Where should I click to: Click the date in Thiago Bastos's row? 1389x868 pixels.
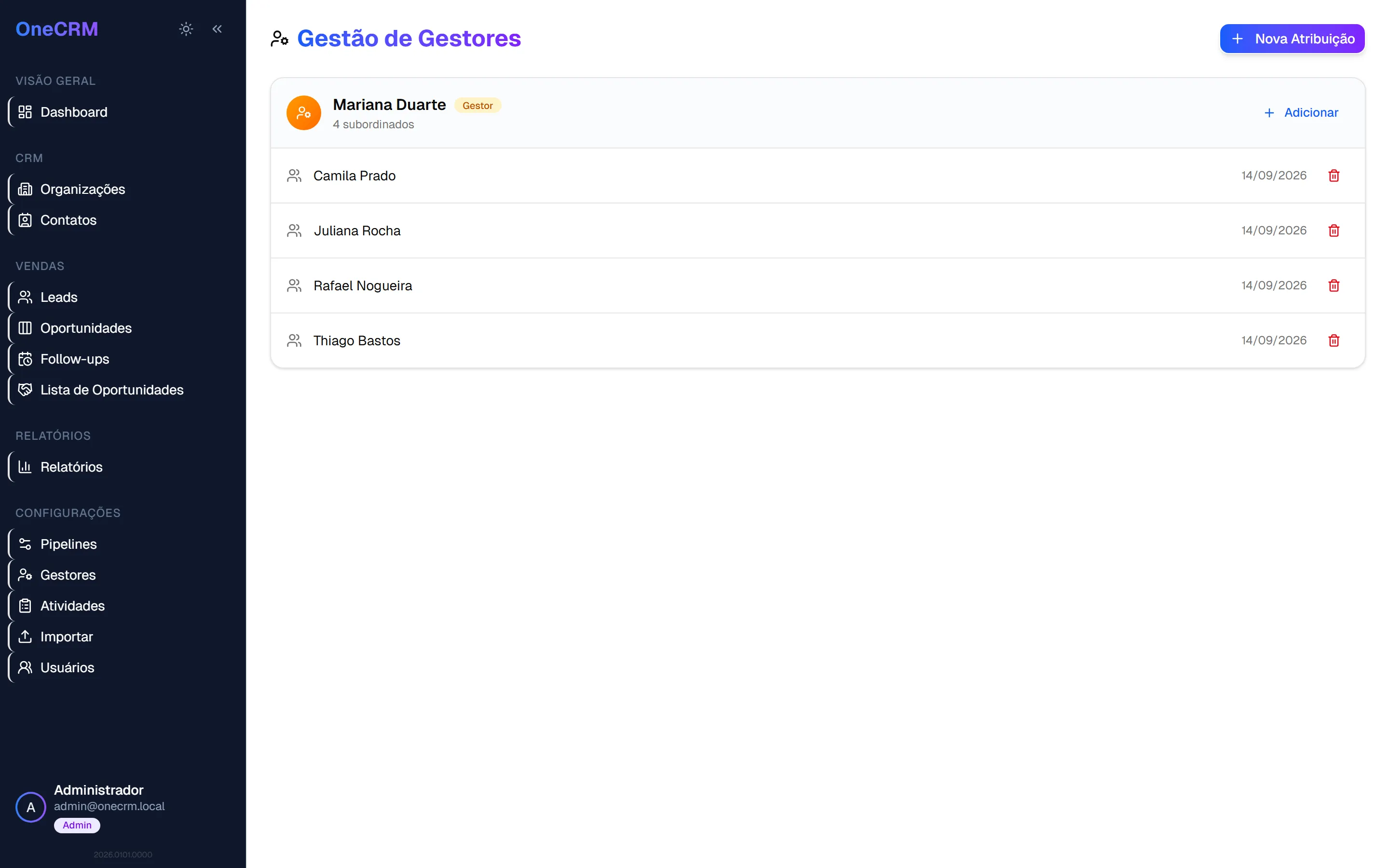click(1274, 340)
